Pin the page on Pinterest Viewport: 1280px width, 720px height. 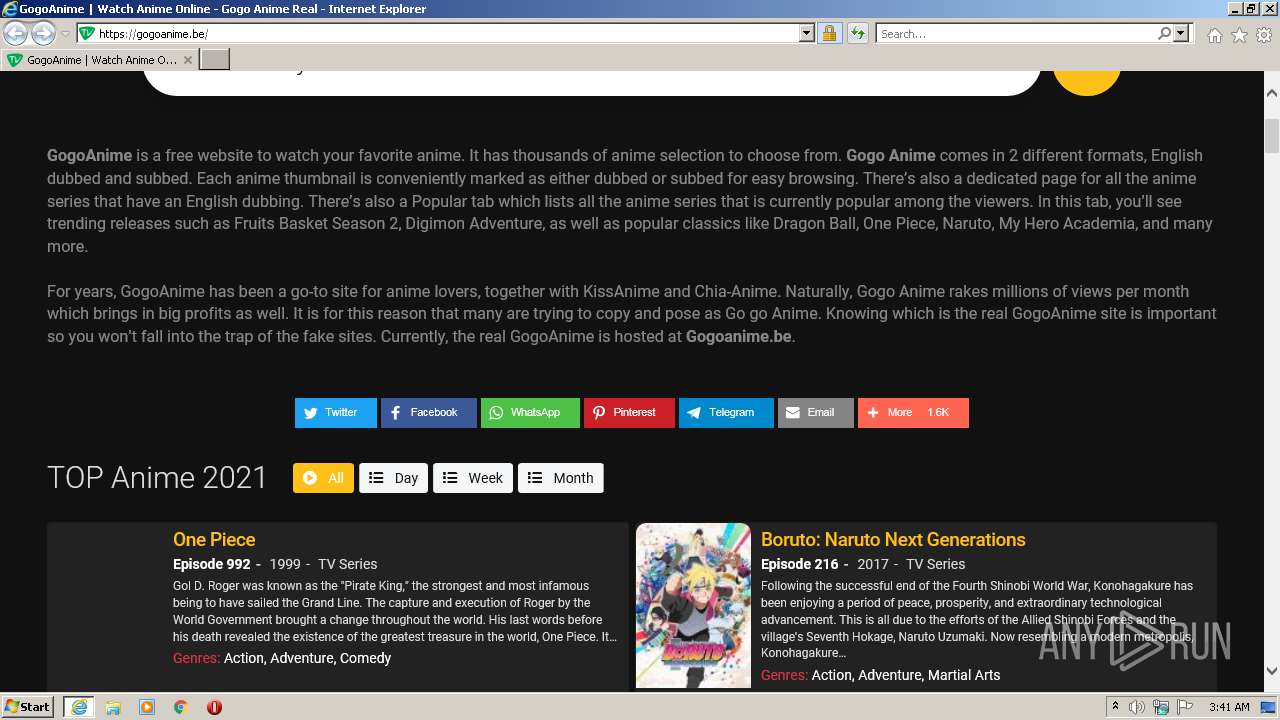click(x=629, y=413)
